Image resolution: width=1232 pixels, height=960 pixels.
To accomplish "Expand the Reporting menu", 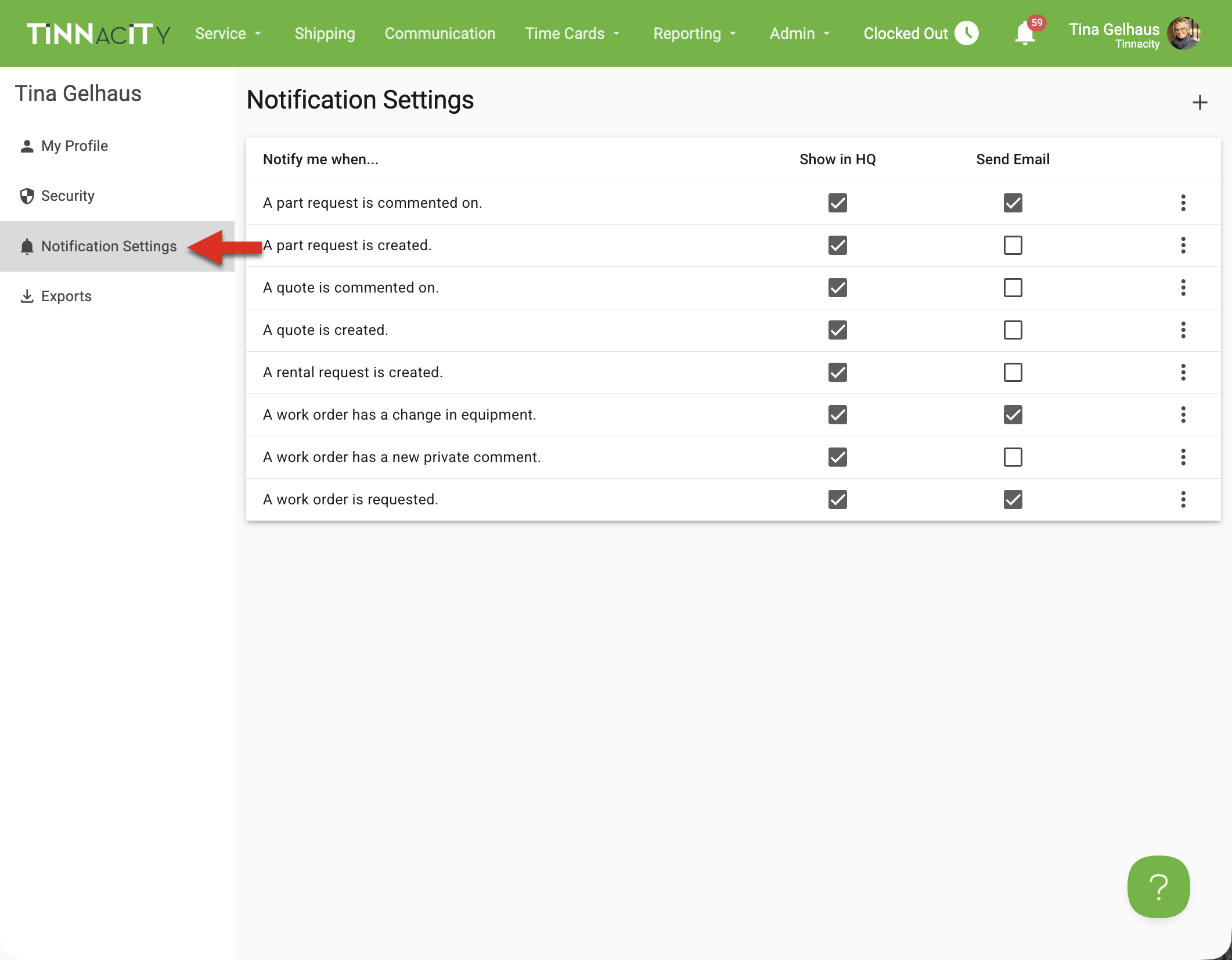I will [x=694, y=34].
